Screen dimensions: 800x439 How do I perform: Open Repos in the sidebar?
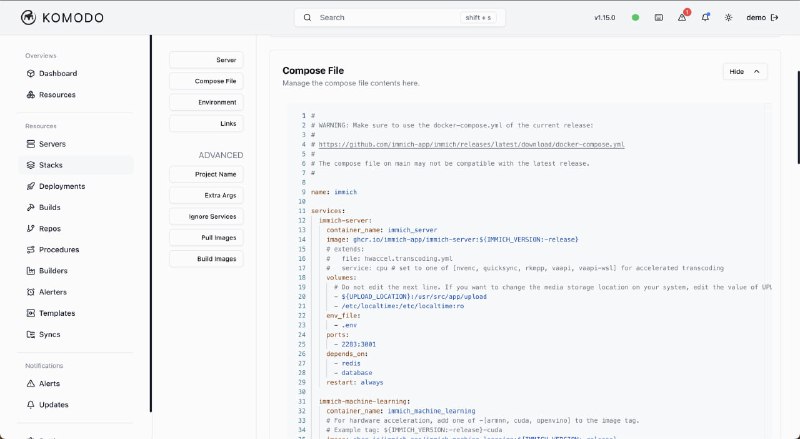pos(50,228)
